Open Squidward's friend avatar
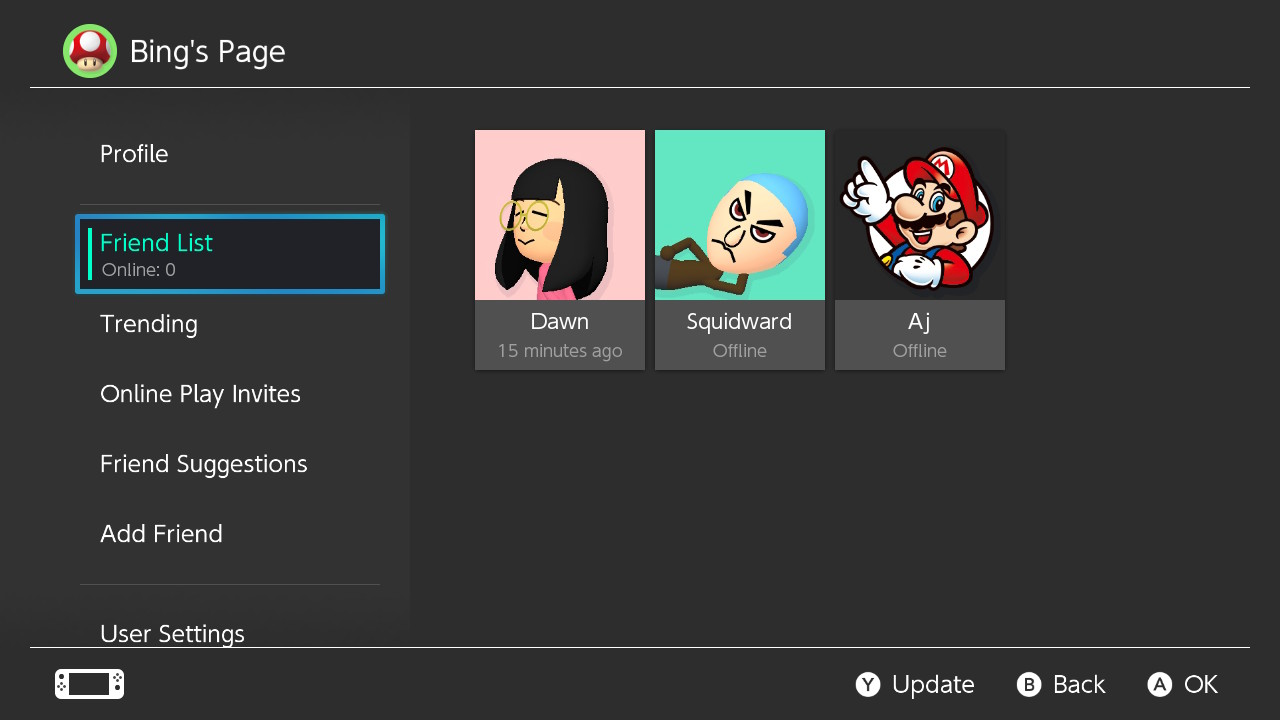The image size is (1280, 720). 740,215
